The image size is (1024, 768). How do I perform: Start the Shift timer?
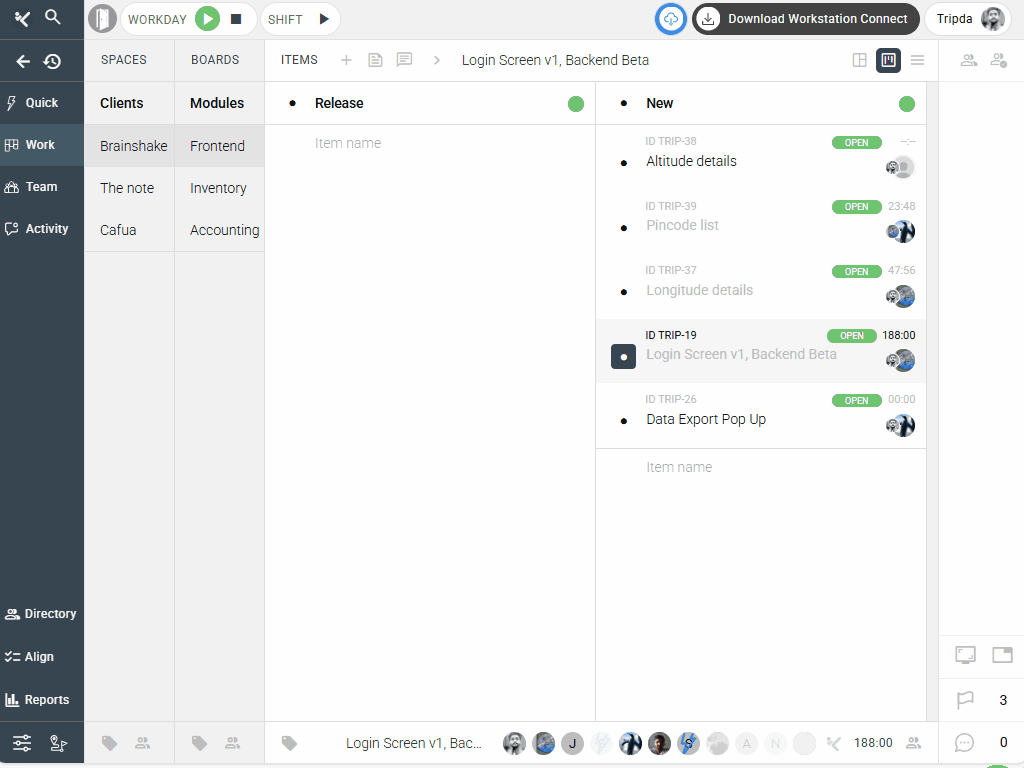tap(323, 19)
